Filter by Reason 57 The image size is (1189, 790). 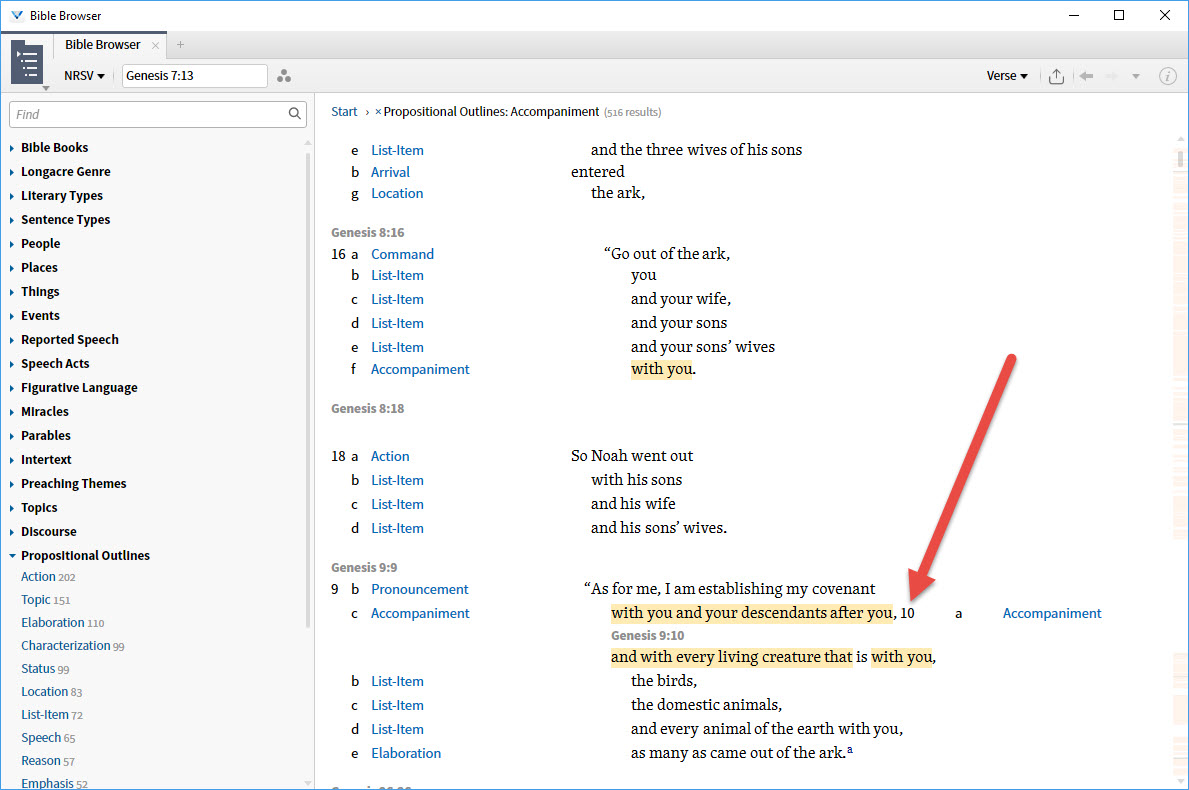coord(47,760)
